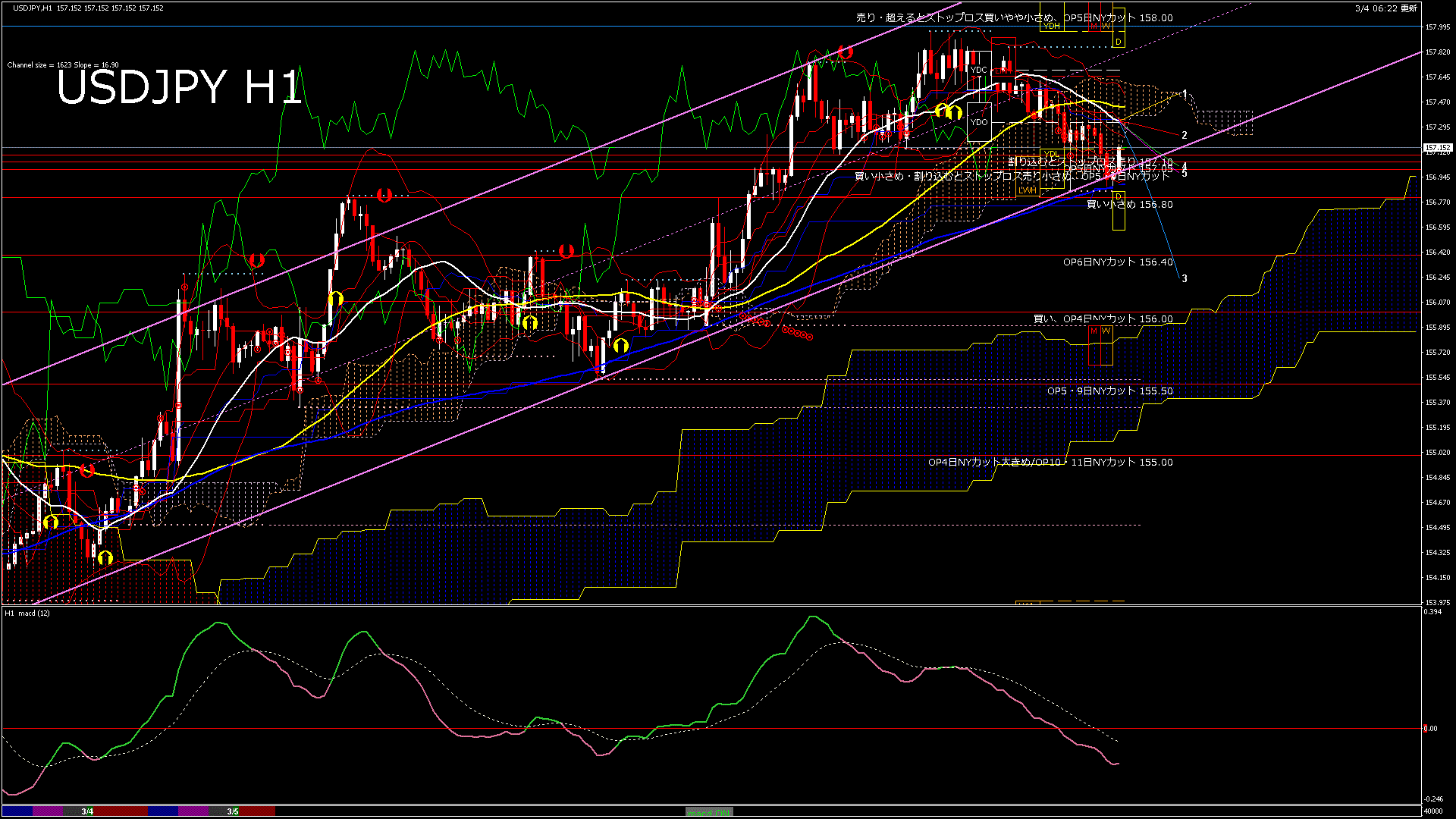Click the YDC label box
The height and width of the screenshot is (819, 1456).
pyautogui.click(x=979, y=71)
